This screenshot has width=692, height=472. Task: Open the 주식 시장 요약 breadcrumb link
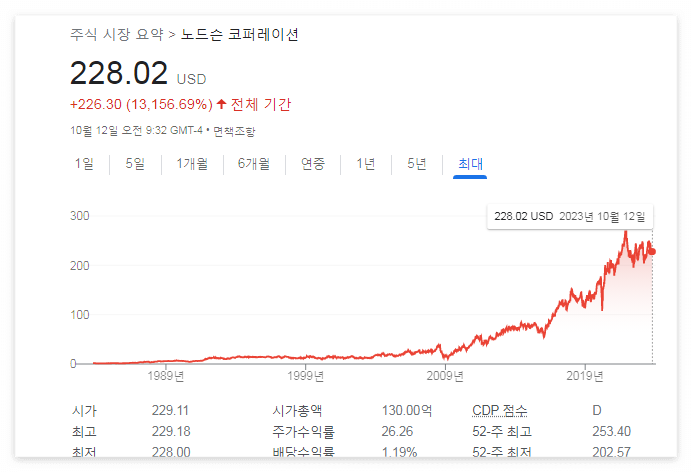click(117, 34)
